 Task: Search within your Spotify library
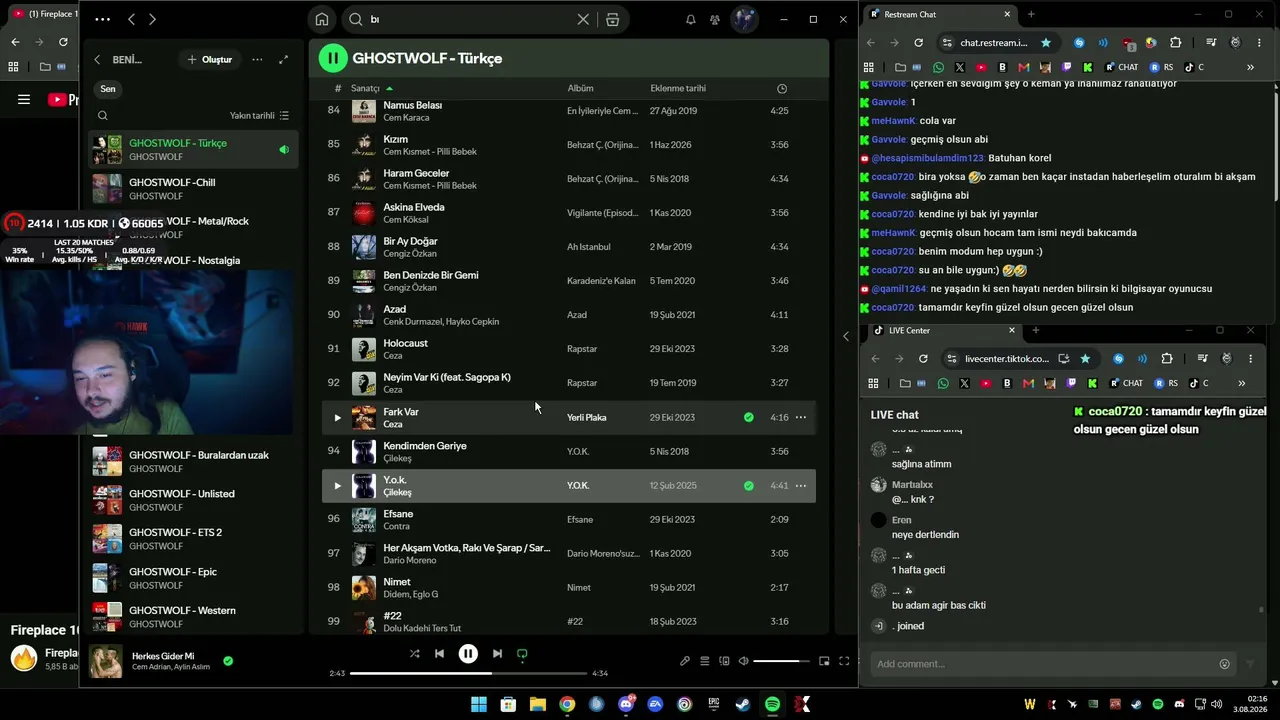[x=102, y=116]
